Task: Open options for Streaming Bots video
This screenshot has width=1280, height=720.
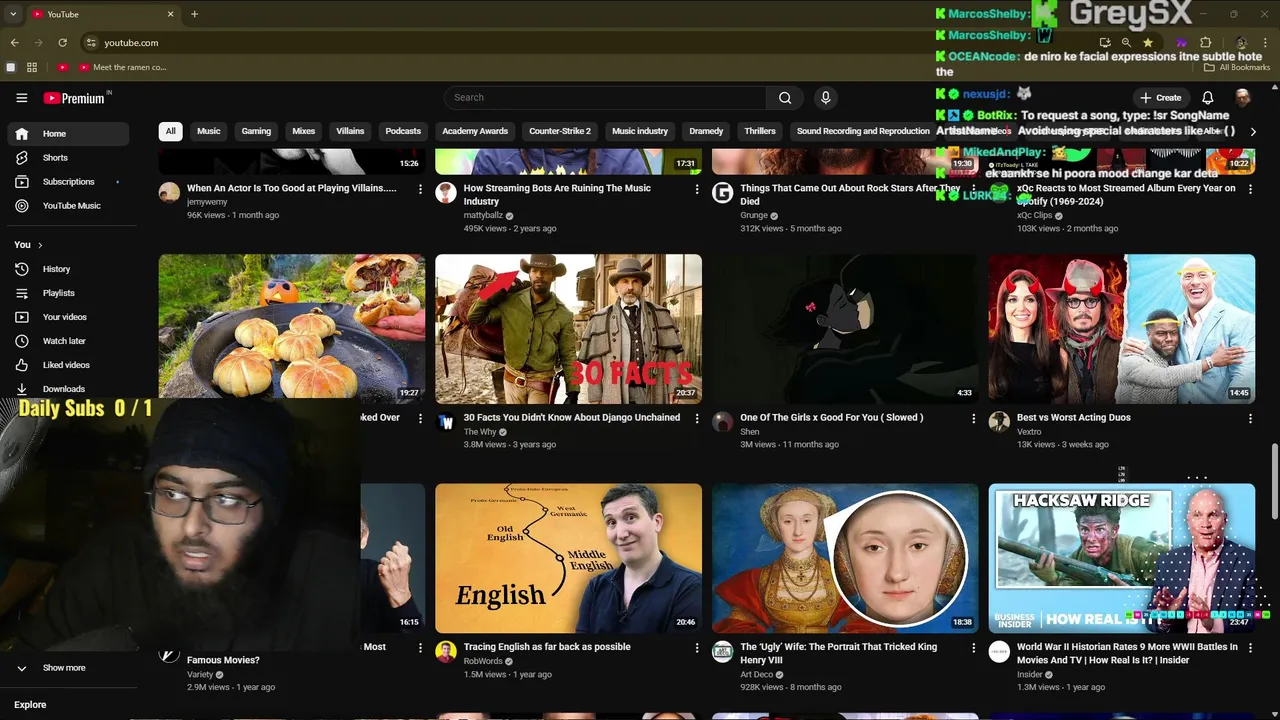Action: pyautogui.click(x=697, y=189)
